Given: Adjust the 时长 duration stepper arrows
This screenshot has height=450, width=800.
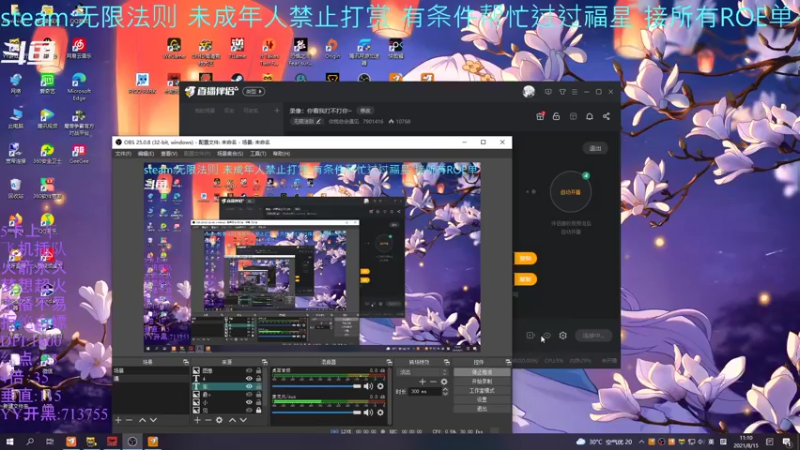Looking at the screenshot, I should tap(445, 391).
